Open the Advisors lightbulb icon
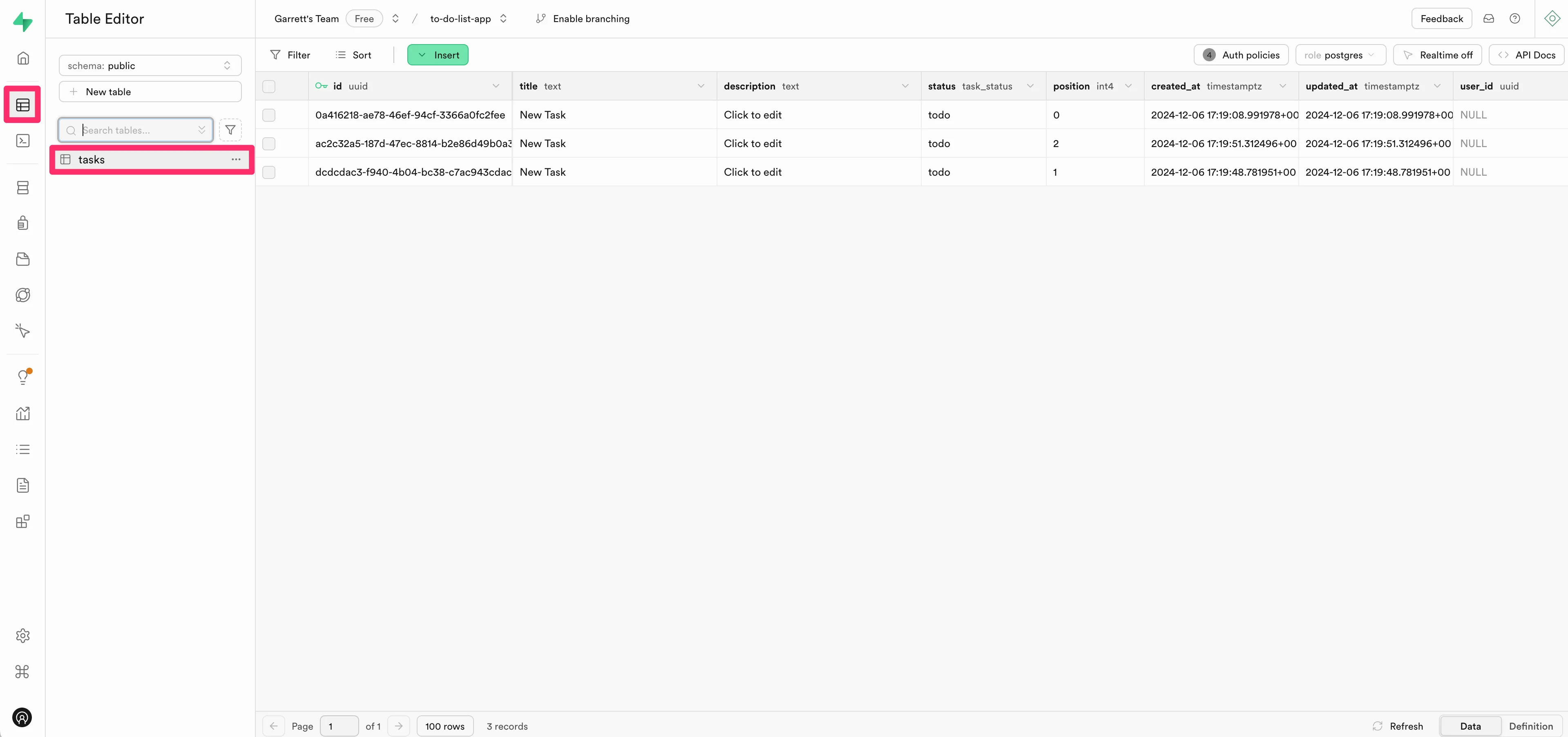 22,377
